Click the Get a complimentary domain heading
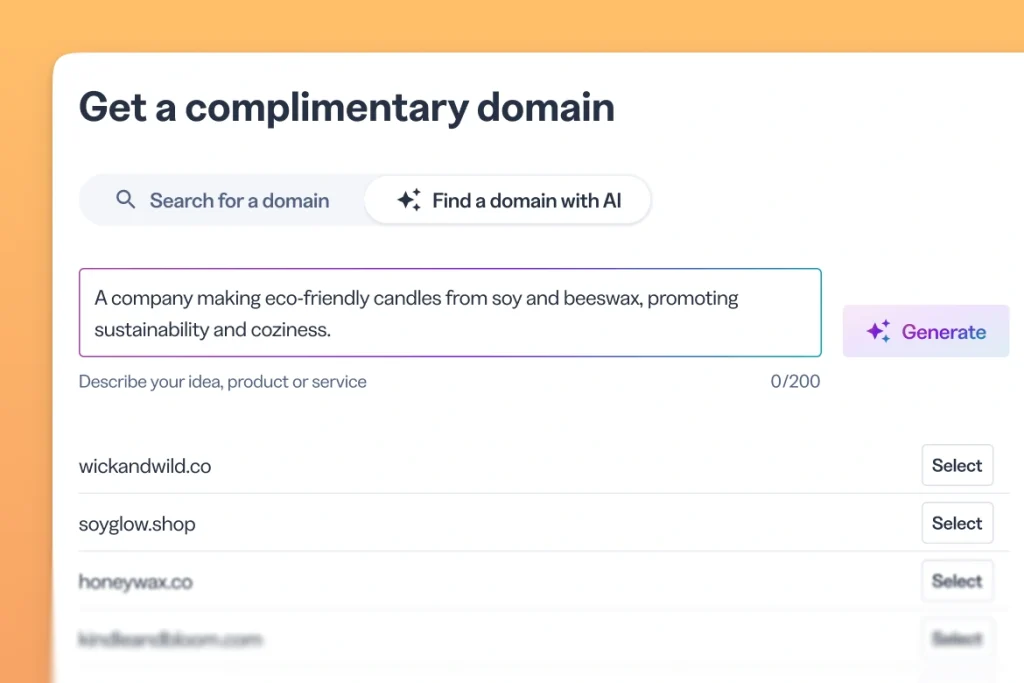 (347, 108)
